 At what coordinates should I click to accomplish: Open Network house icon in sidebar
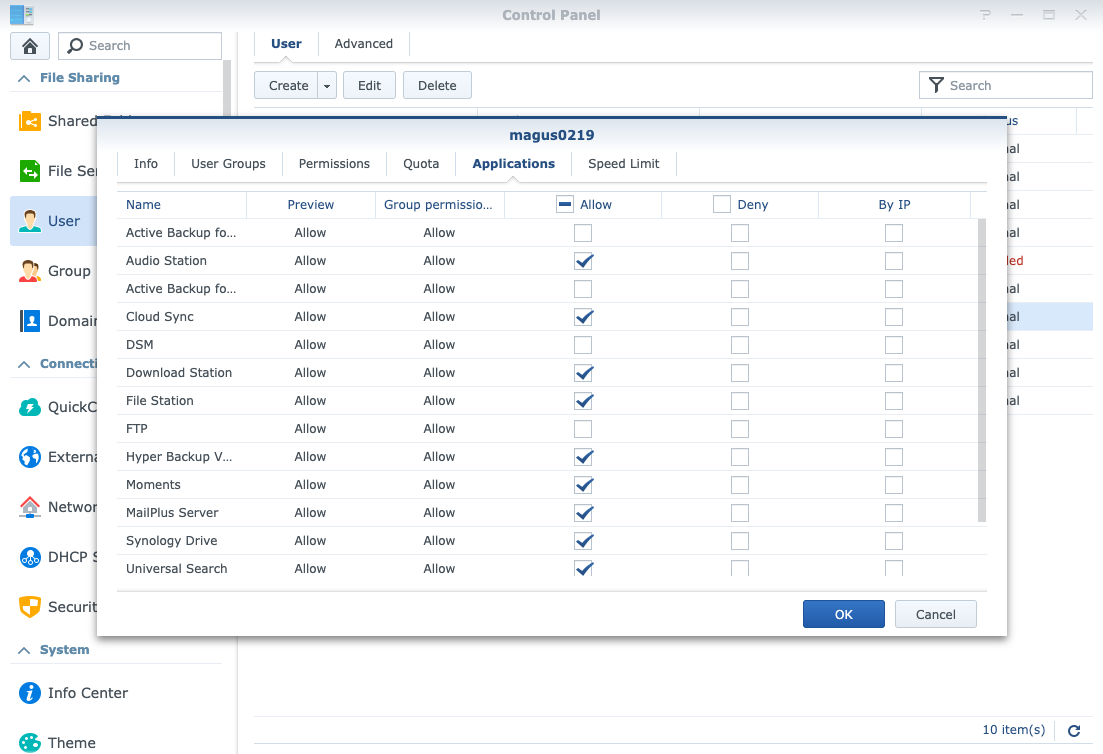30,506
